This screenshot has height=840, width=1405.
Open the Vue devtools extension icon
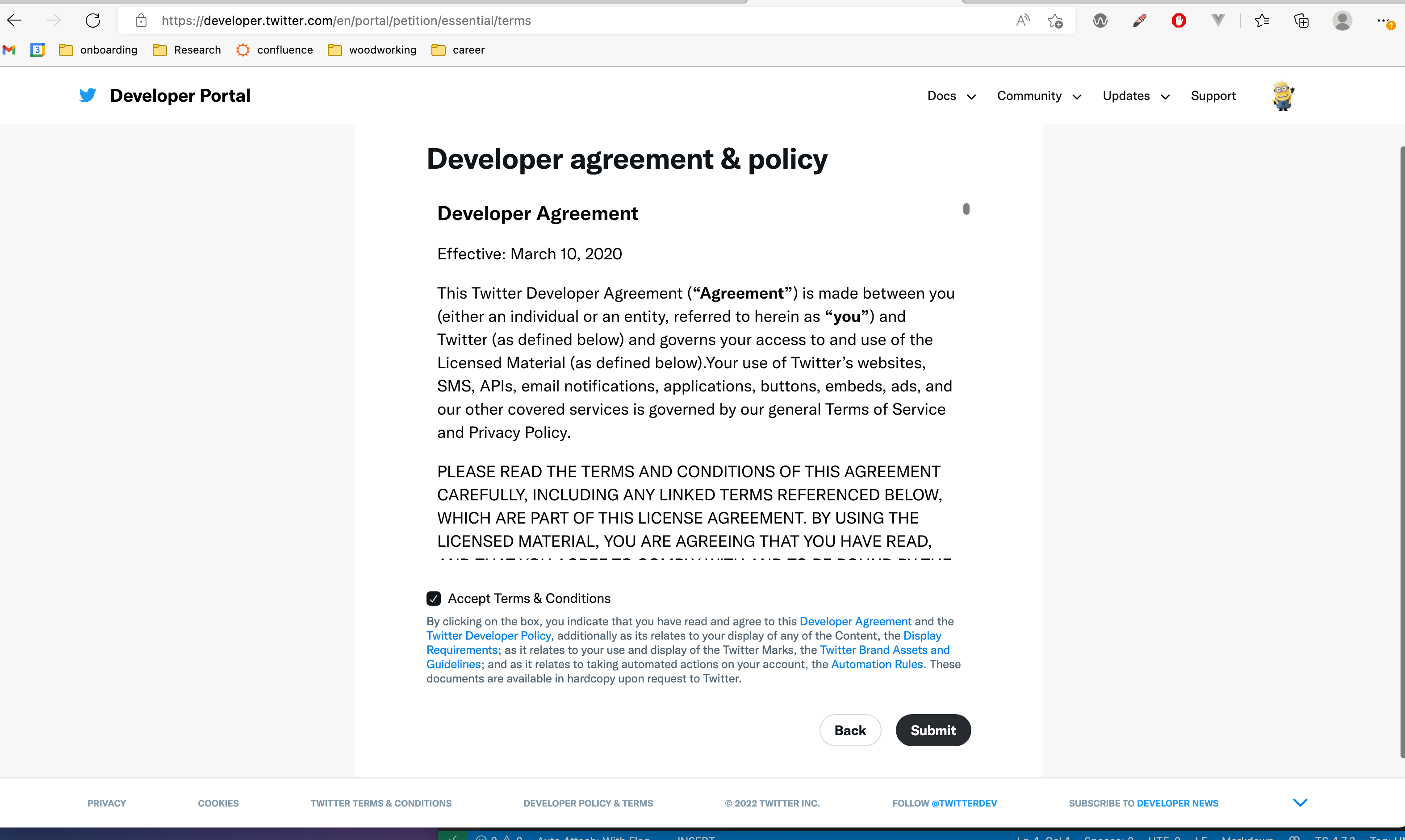1217,21
